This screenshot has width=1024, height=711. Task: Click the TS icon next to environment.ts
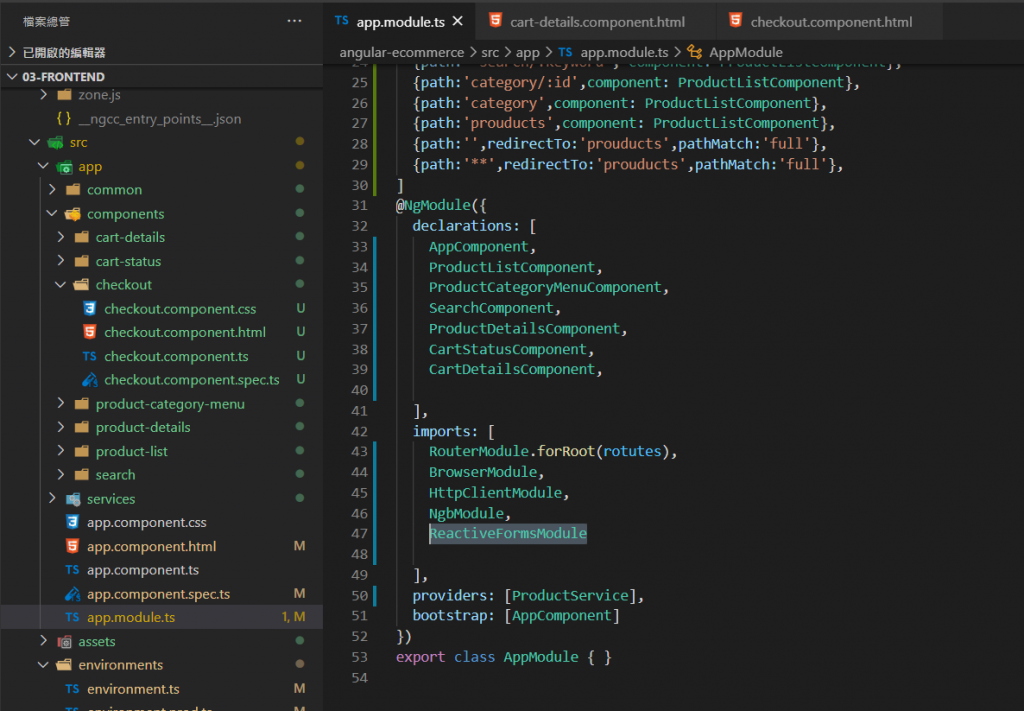pyautogui.click(x=72, y=689)
